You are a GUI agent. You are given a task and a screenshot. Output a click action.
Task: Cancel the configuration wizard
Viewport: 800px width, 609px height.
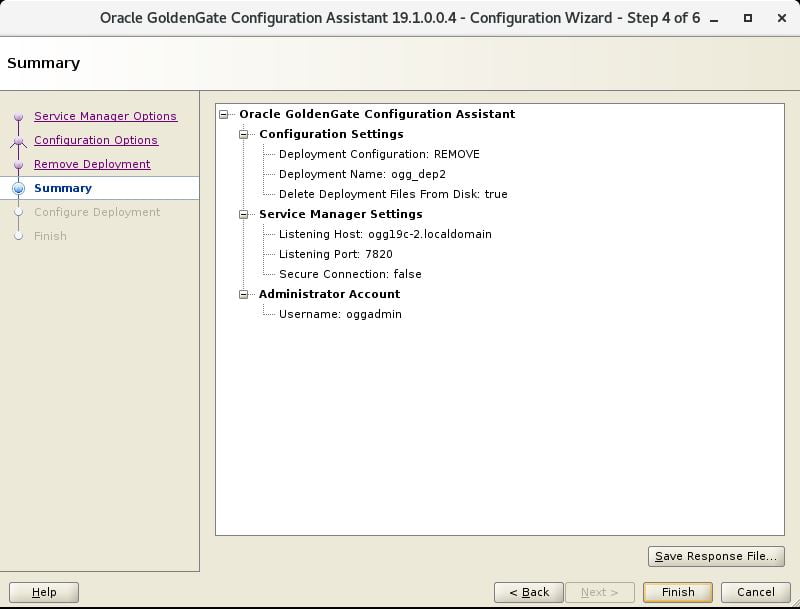click(x=755, y=592)
